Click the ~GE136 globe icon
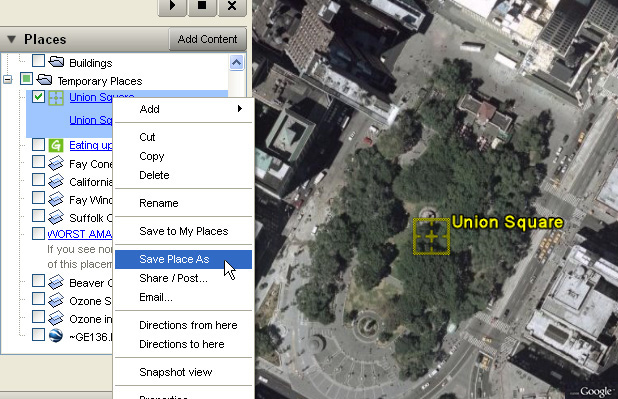The image size is (618, 399). click(x=56, y=336)
